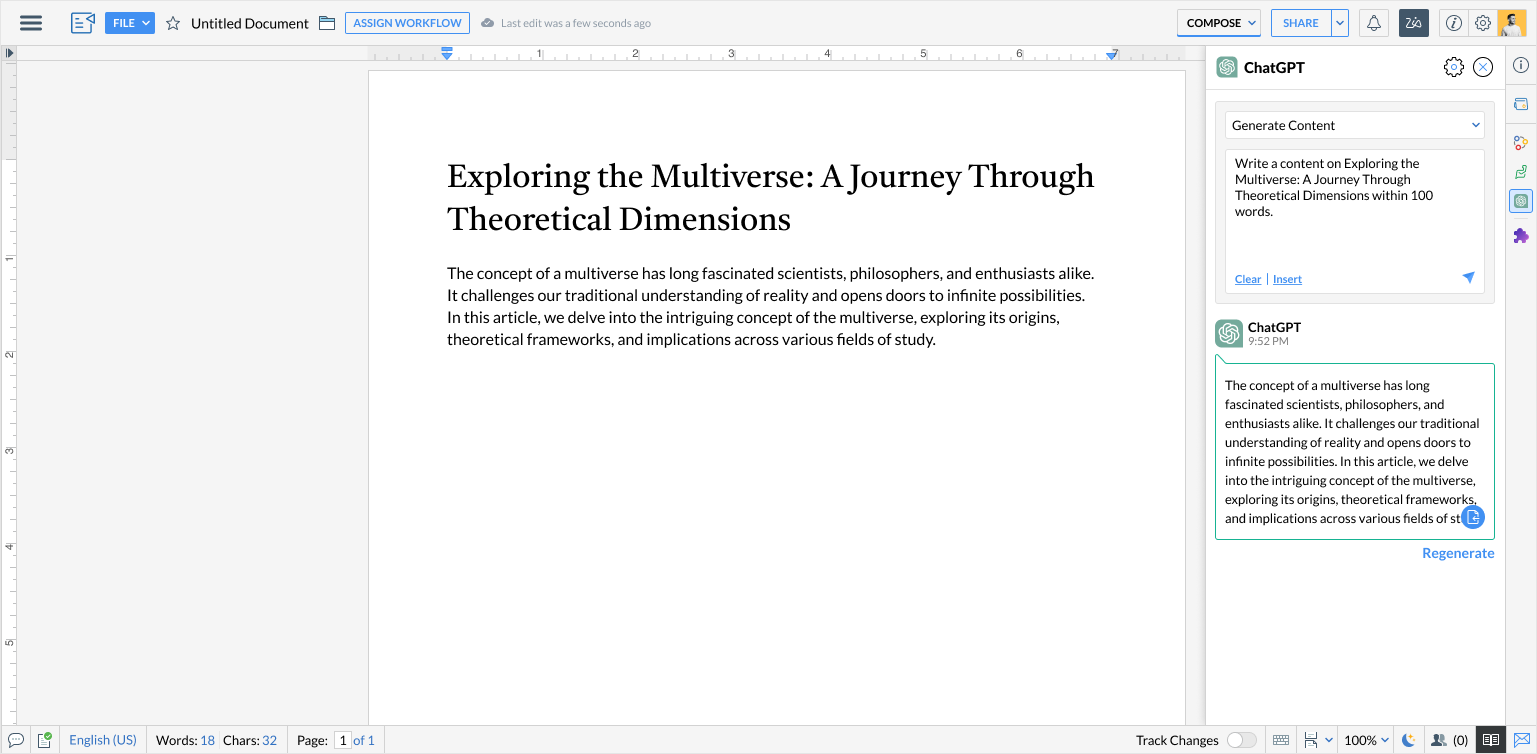The image size is (1537, 754).
Task: Open ChatGPT panel settings gear
Action: tap(1454, 67)
